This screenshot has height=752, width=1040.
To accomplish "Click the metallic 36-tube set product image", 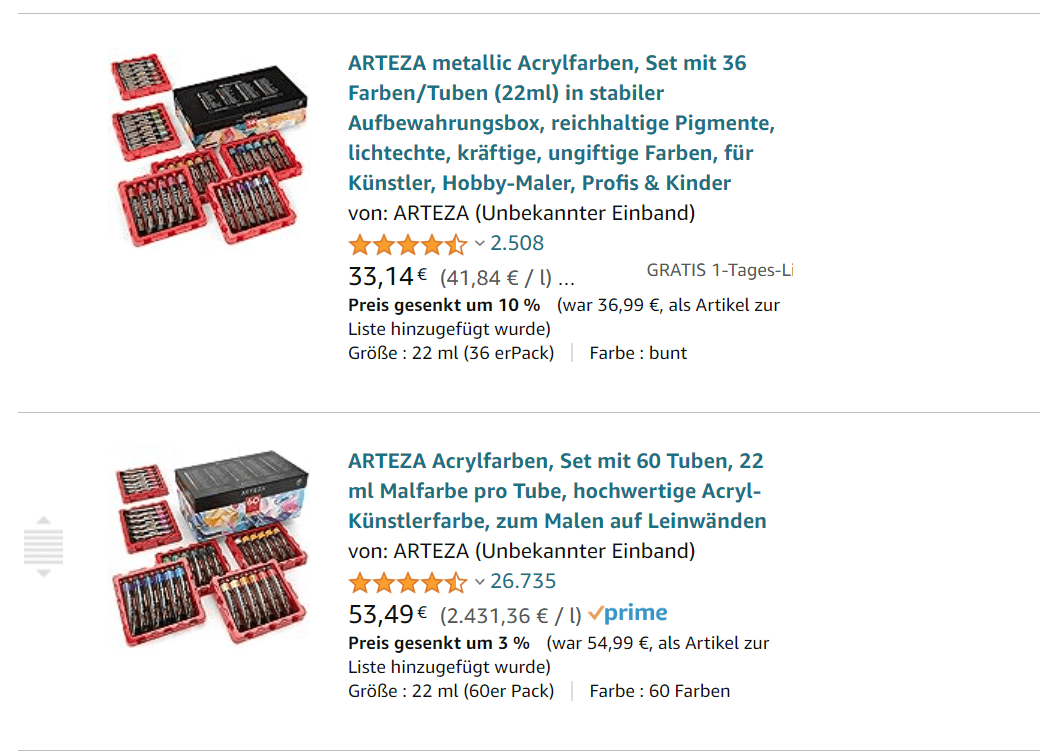I will click(x=210, y=149).
